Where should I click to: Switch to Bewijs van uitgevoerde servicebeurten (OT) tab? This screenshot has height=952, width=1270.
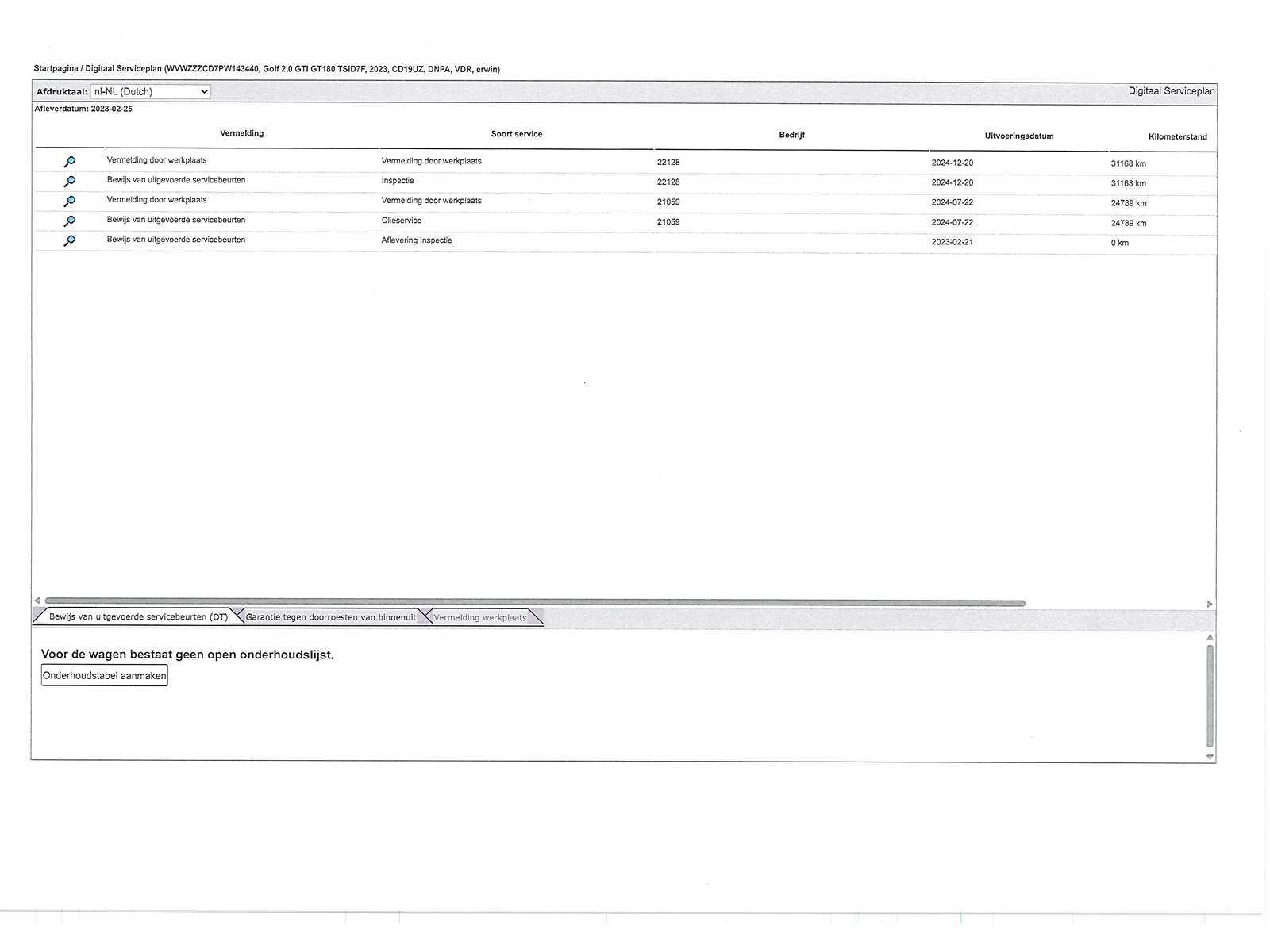pos(138,617)
